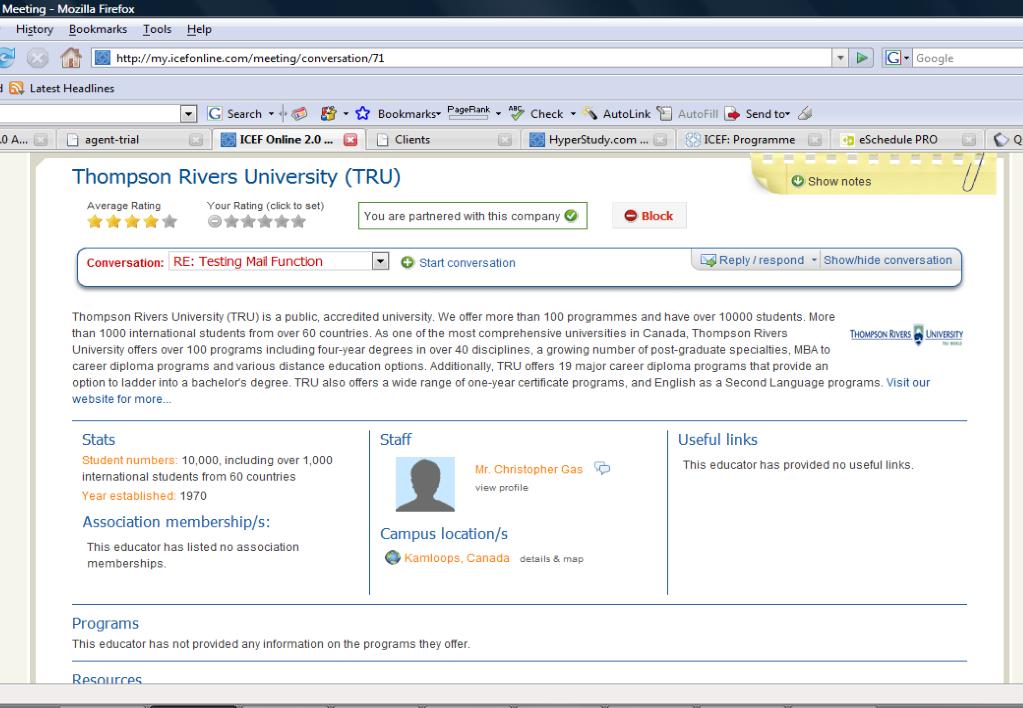Click the Send to toolbar button
Viewport: 1023px width, 708px height.
(756, 114)
